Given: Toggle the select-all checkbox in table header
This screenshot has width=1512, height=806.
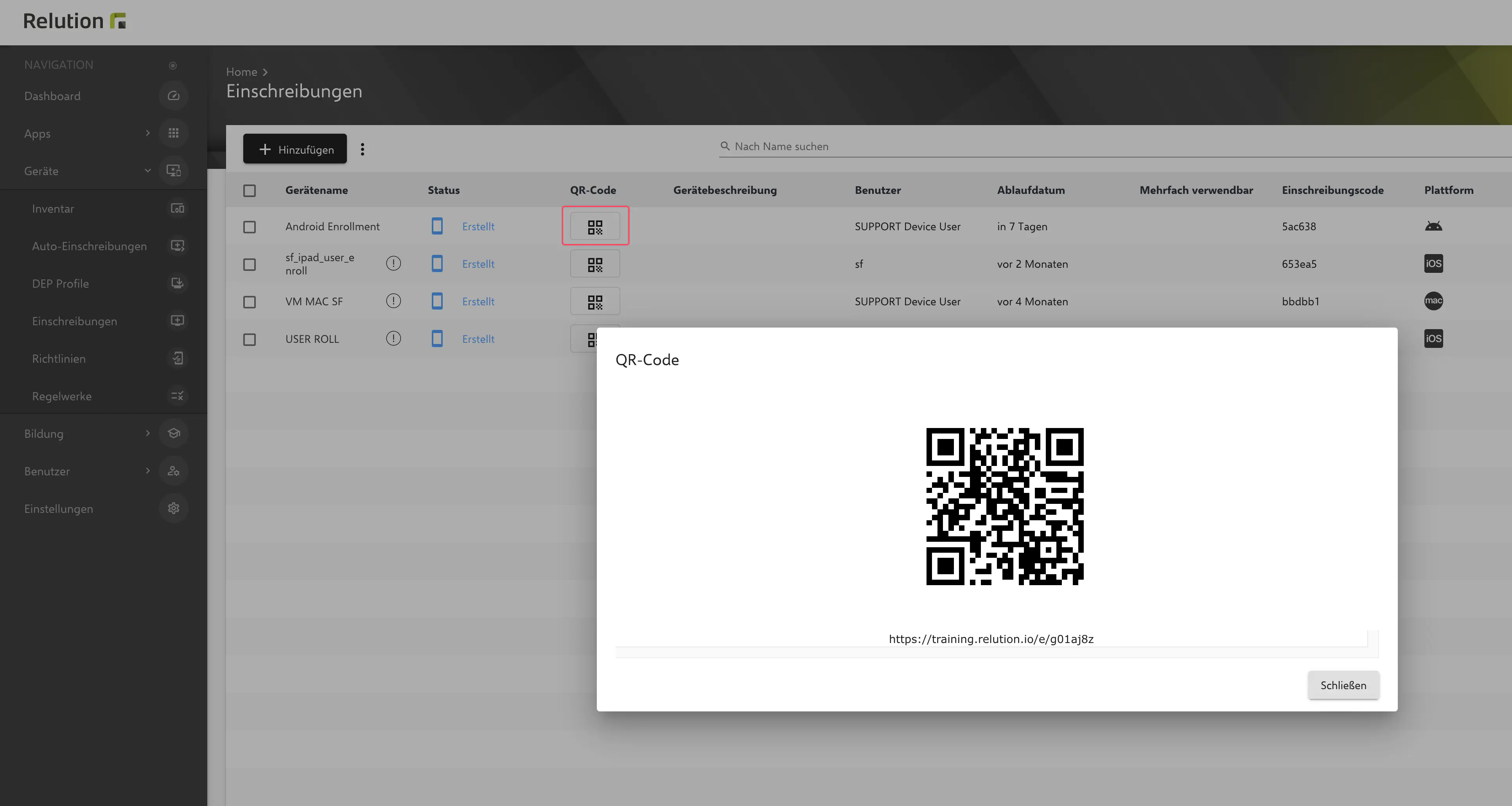Looking at the screenshot, I should [x=250, y=191].
